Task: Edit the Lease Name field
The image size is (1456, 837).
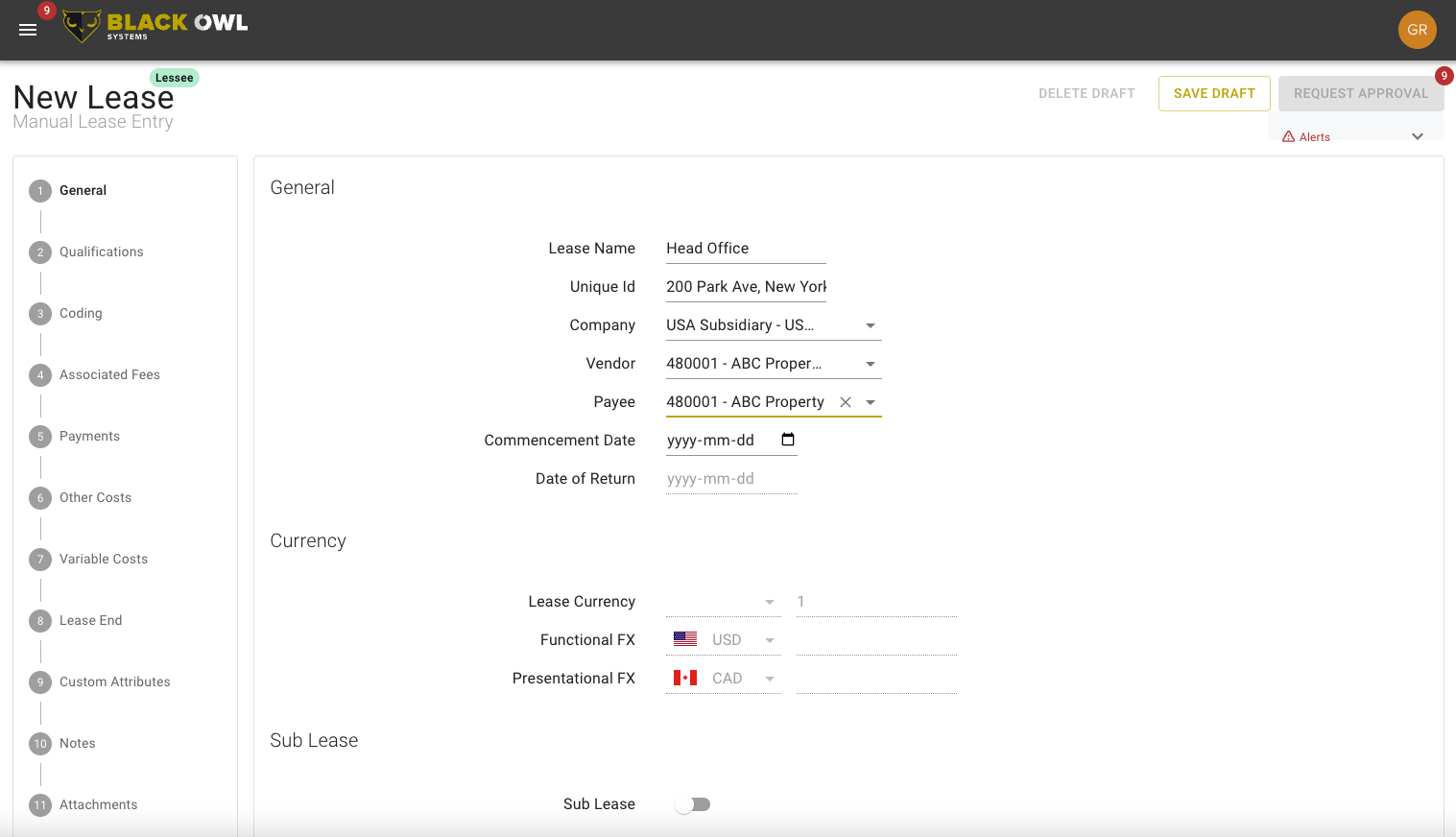Action: 746,249
